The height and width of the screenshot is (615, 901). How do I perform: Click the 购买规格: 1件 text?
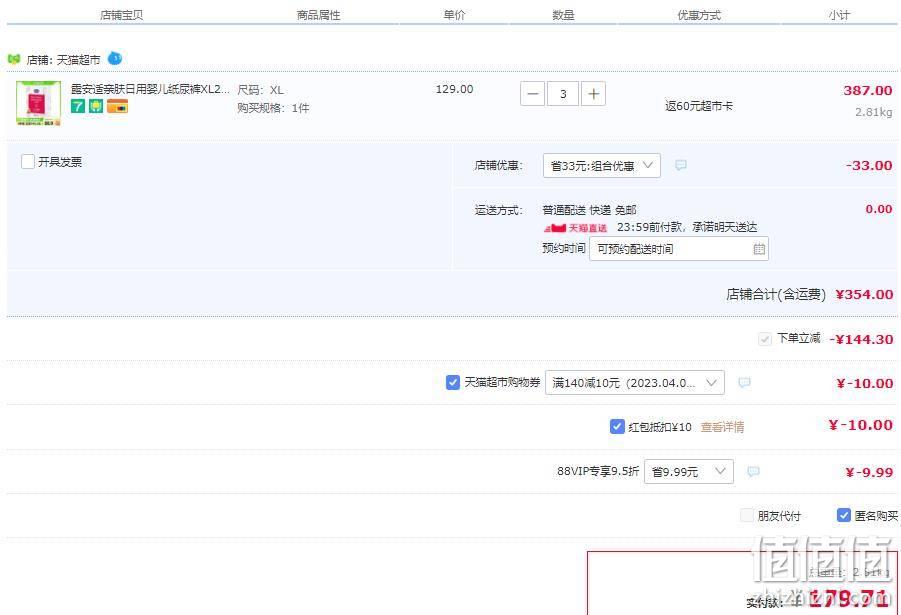coord(273,108)
